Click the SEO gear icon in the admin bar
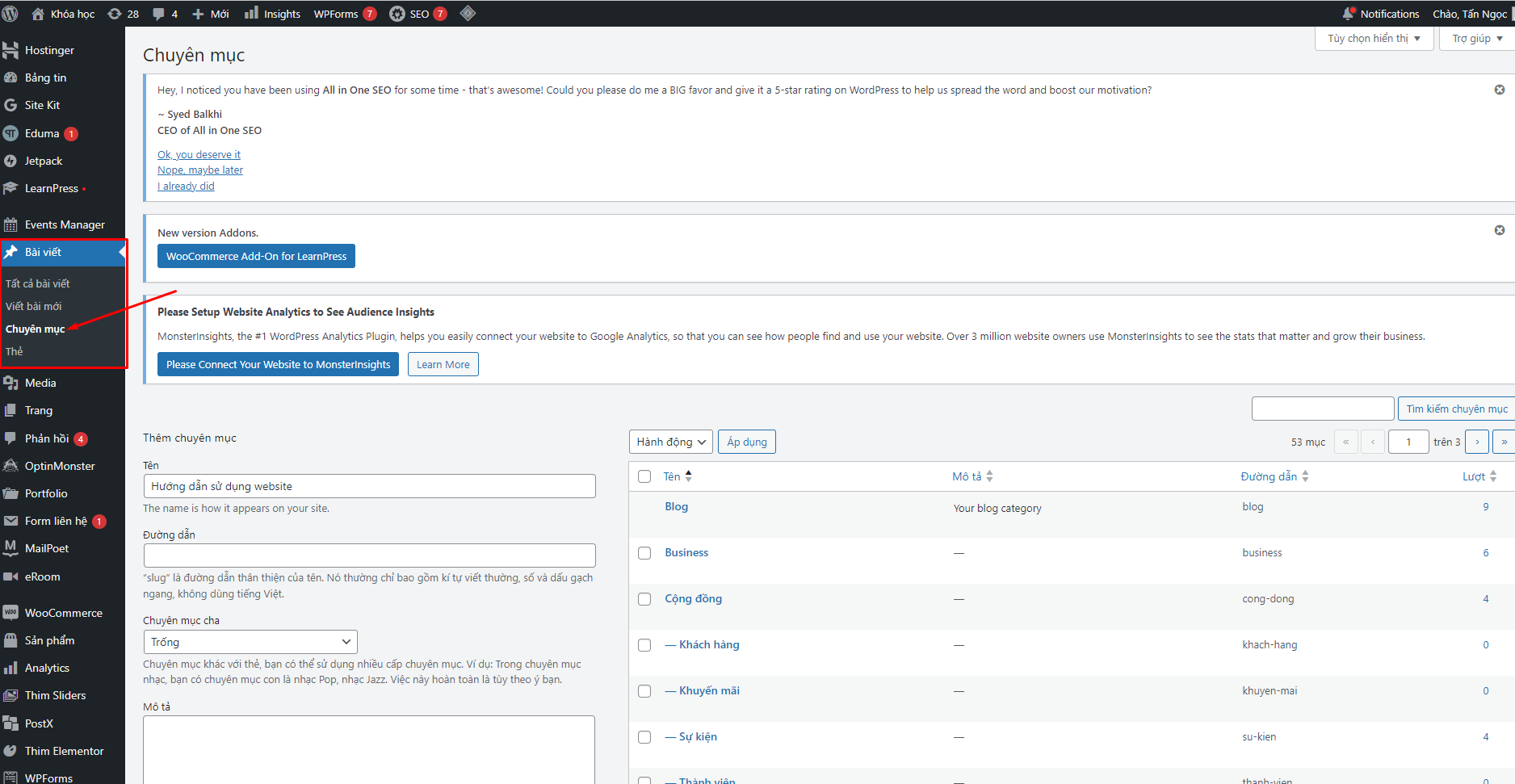1515x784 pixels. 397,14
